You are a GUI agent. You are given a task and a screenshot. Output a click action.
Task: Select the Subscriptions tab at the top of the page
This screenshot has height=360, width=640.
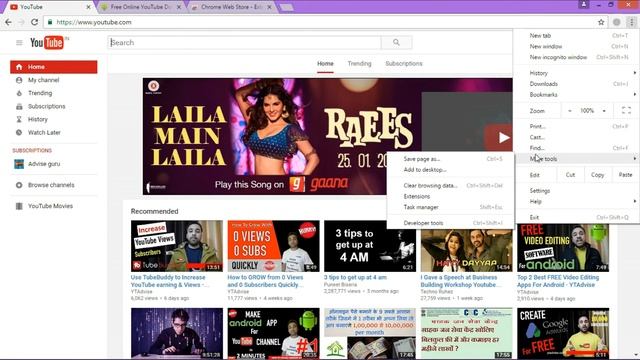tap(404, 64)
